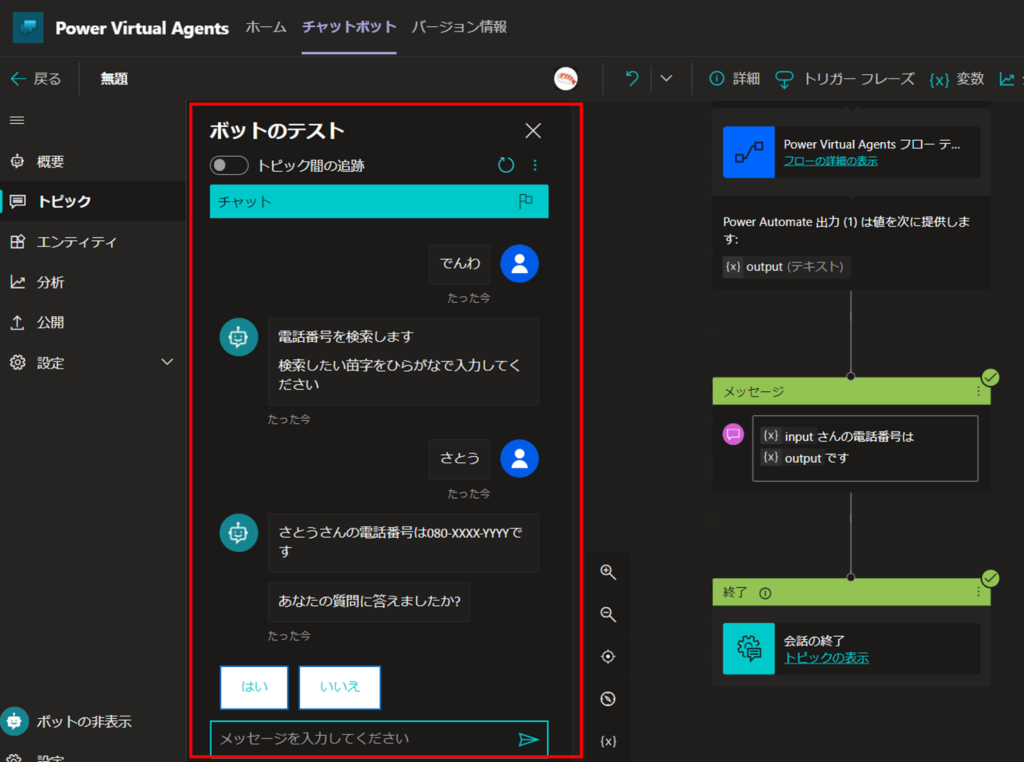This screenshot has height=762, width=1024.
Task: Open the トピックの表示 link
Action: pos(826,658)
